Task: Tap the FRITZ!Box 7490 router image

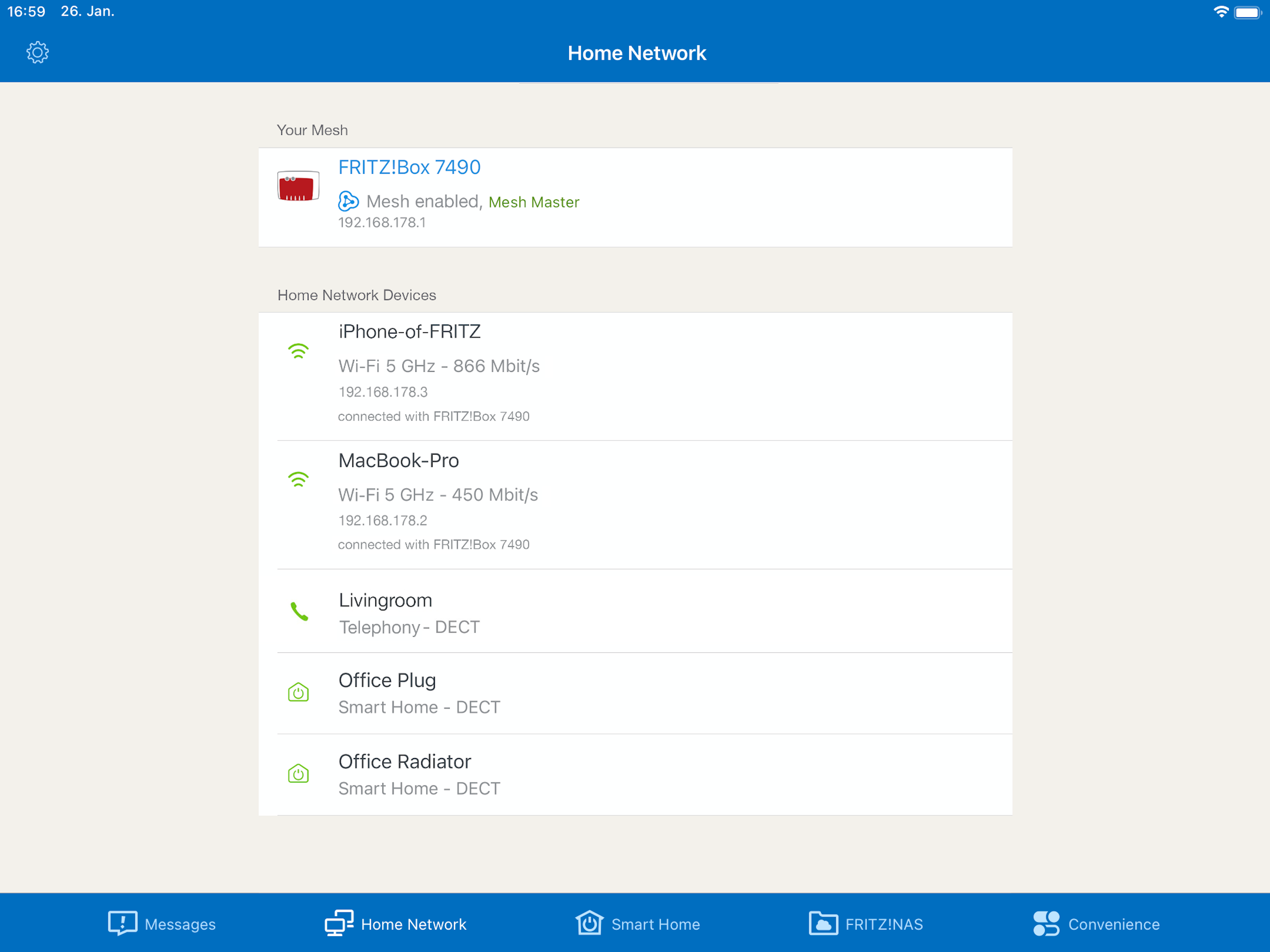Action: 298,186
